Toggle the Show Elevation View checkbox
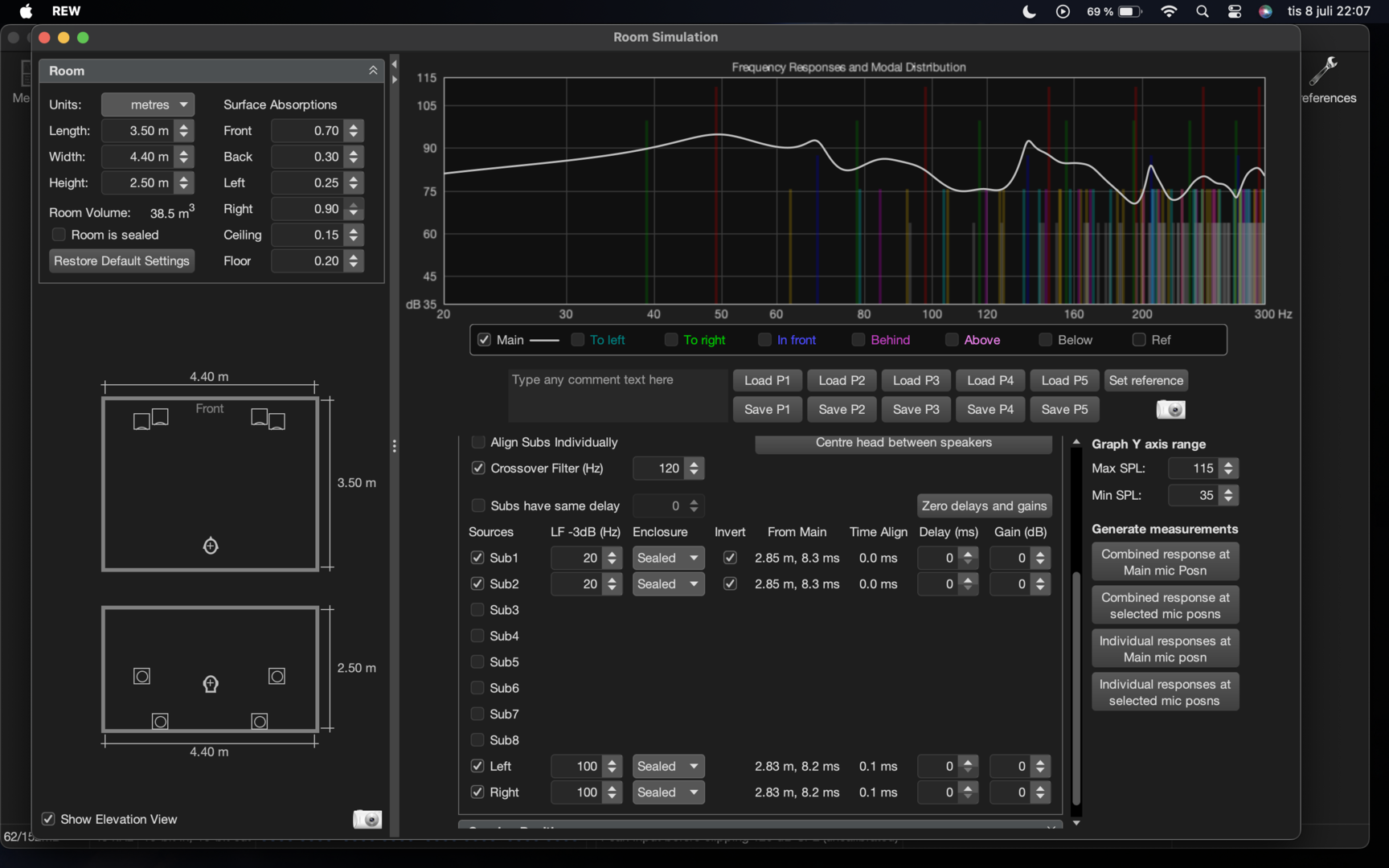The height and width of the screenshot is (868, 1389). pyautogui.click(x=48, y=819)
